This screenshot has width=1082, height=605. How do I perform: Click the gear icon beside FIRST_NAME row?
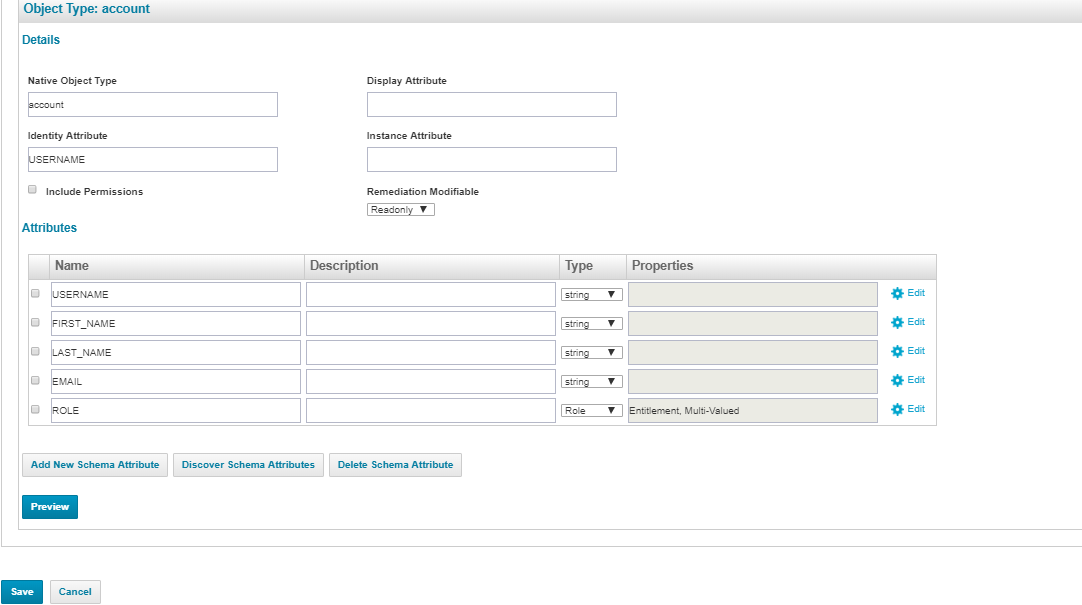(x=897, y=322)
